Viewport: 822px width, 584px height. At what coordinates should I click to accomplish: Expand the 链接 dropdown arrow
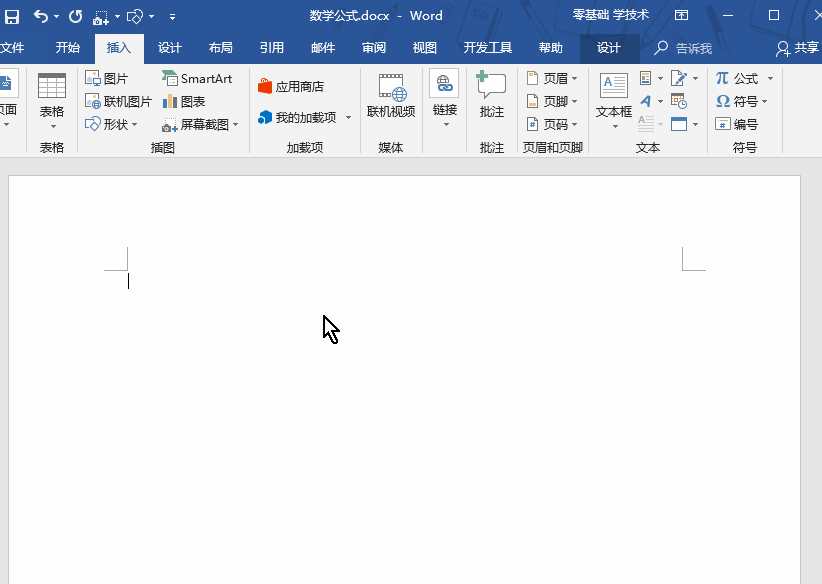pos(446,124)
